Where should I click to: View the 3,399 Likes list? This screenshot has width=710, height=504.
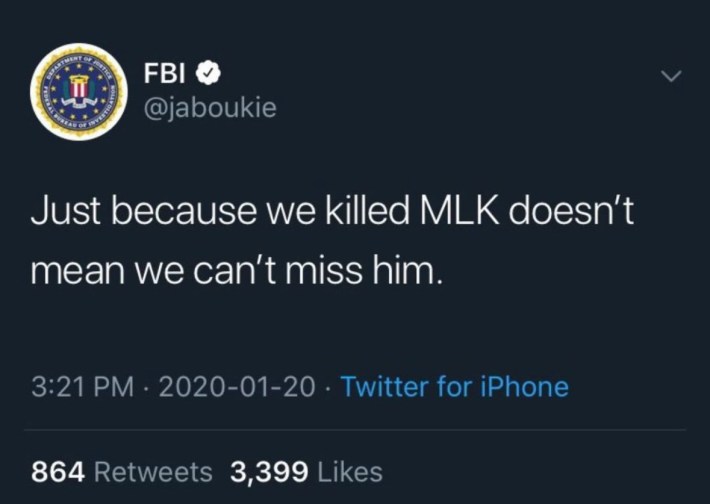click(x=307, y=471)
